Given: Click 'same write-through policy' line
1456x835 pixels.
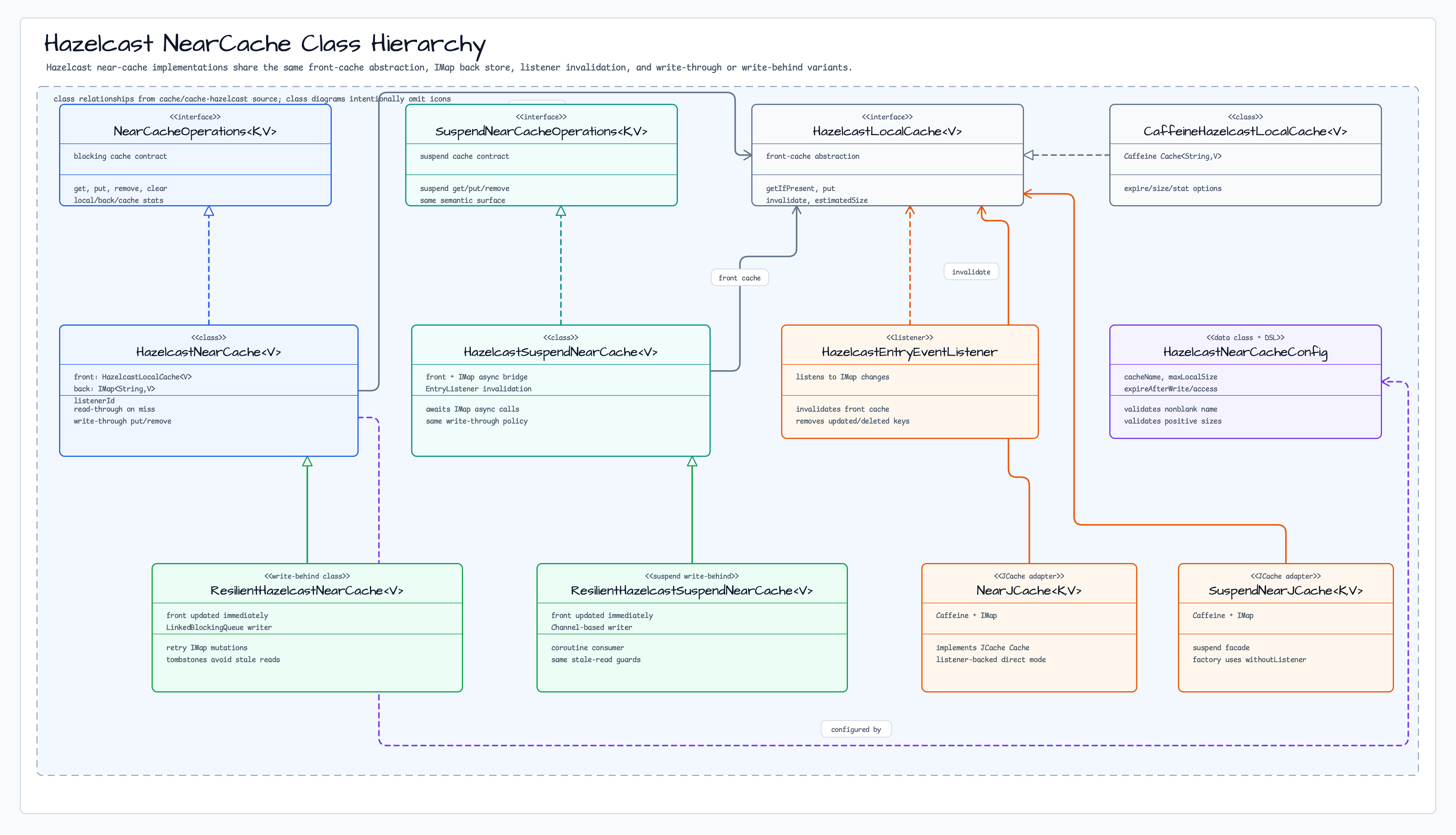Looking at the screenshot, I should pyautogui.click(x=476, y=421).
